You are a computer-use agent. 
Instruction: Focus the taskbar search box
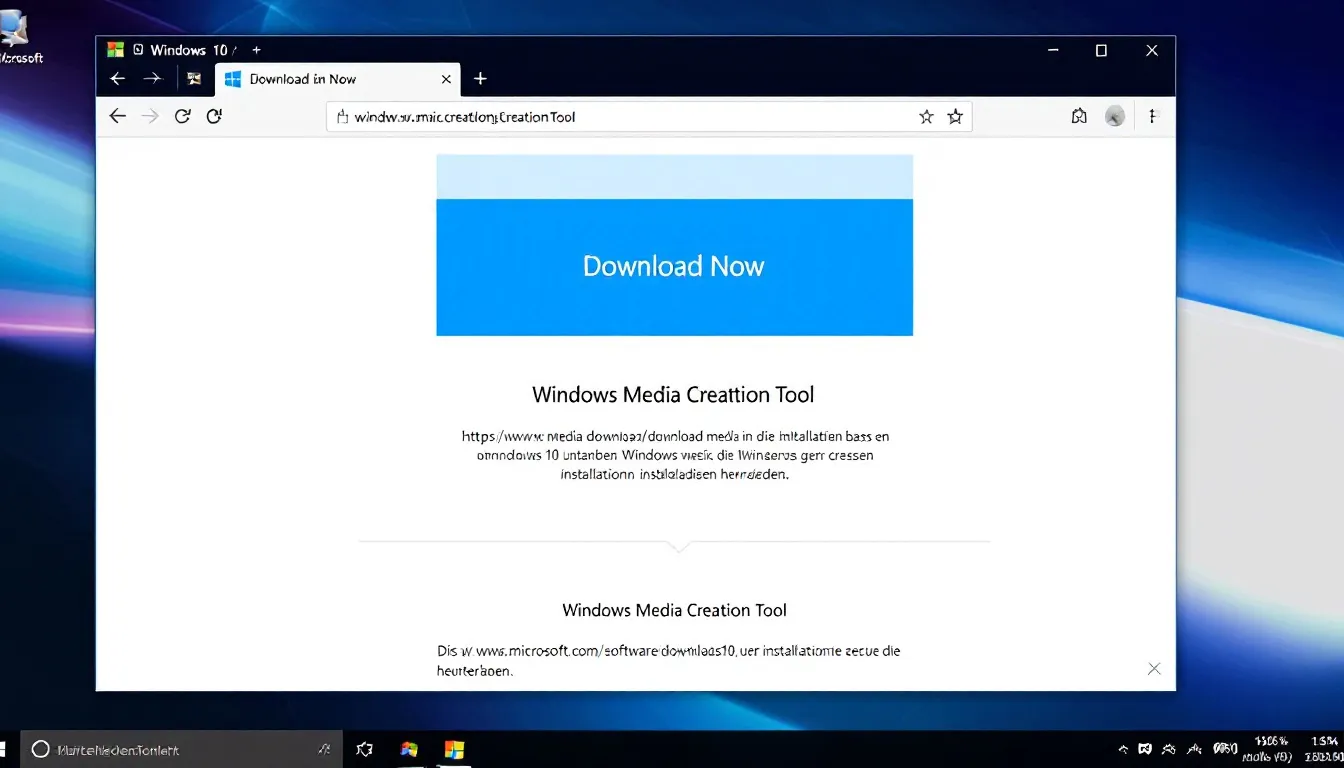(x=180, y=749)
